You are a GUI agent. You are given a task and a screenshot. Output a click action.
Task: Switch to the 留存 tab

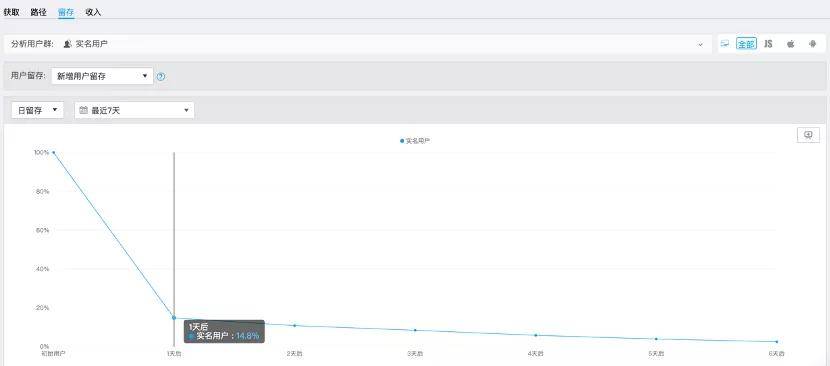[66, 12]
